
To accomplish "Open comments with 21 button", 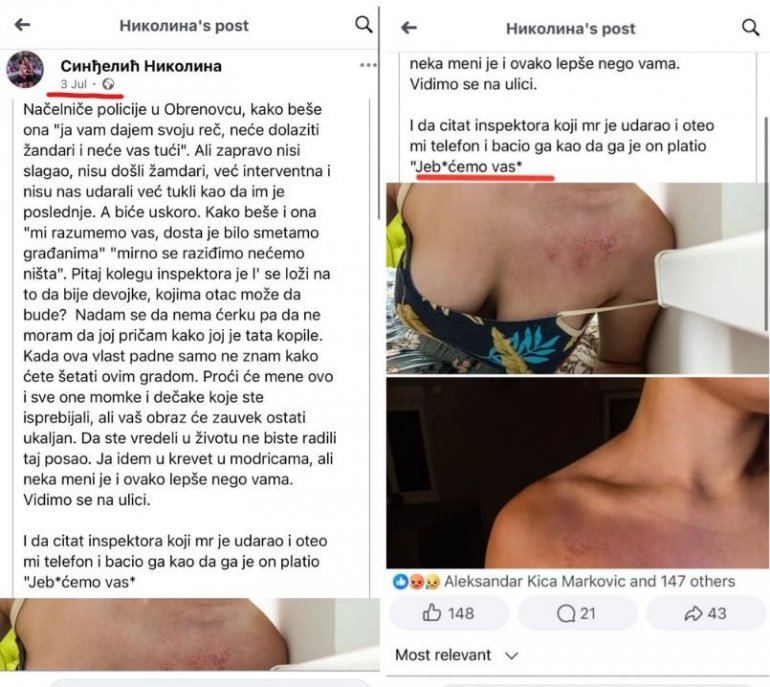I will pyautogui.click(x=577, y=613).
